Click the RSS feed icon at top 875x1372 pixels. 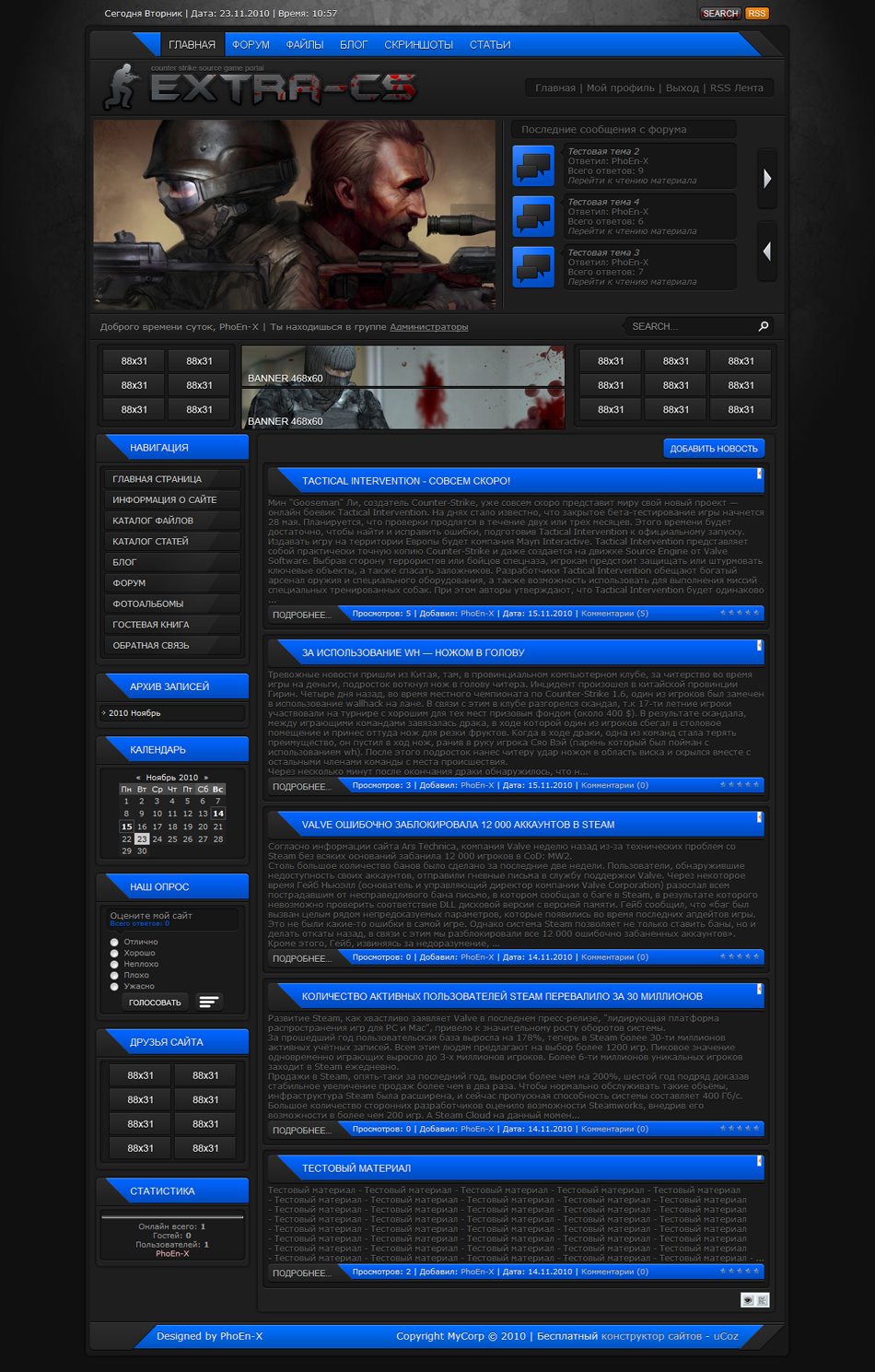coord(756,14)
